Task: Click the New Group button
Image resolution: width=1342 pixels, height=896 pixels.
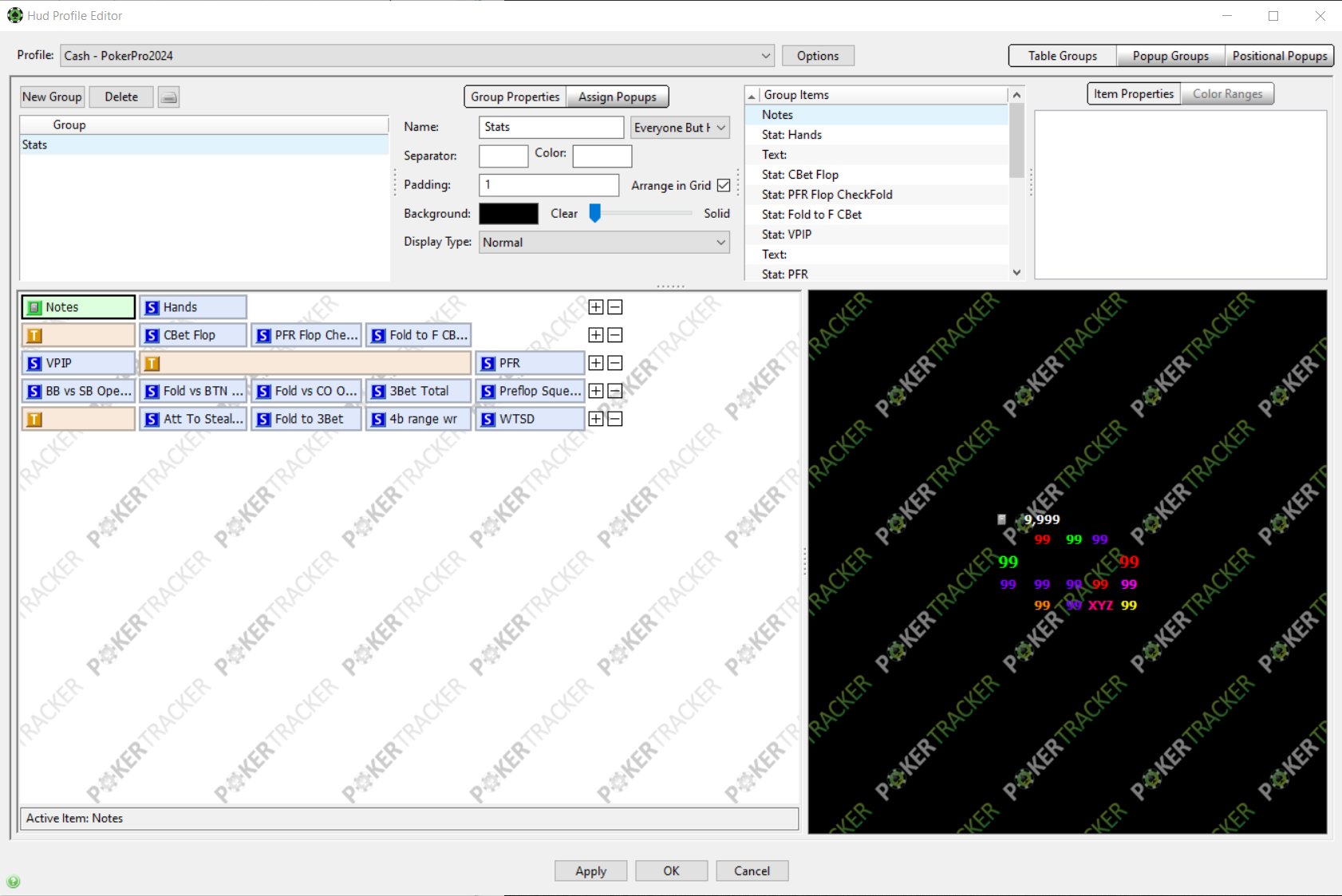Action: click(x=52, y=97)
